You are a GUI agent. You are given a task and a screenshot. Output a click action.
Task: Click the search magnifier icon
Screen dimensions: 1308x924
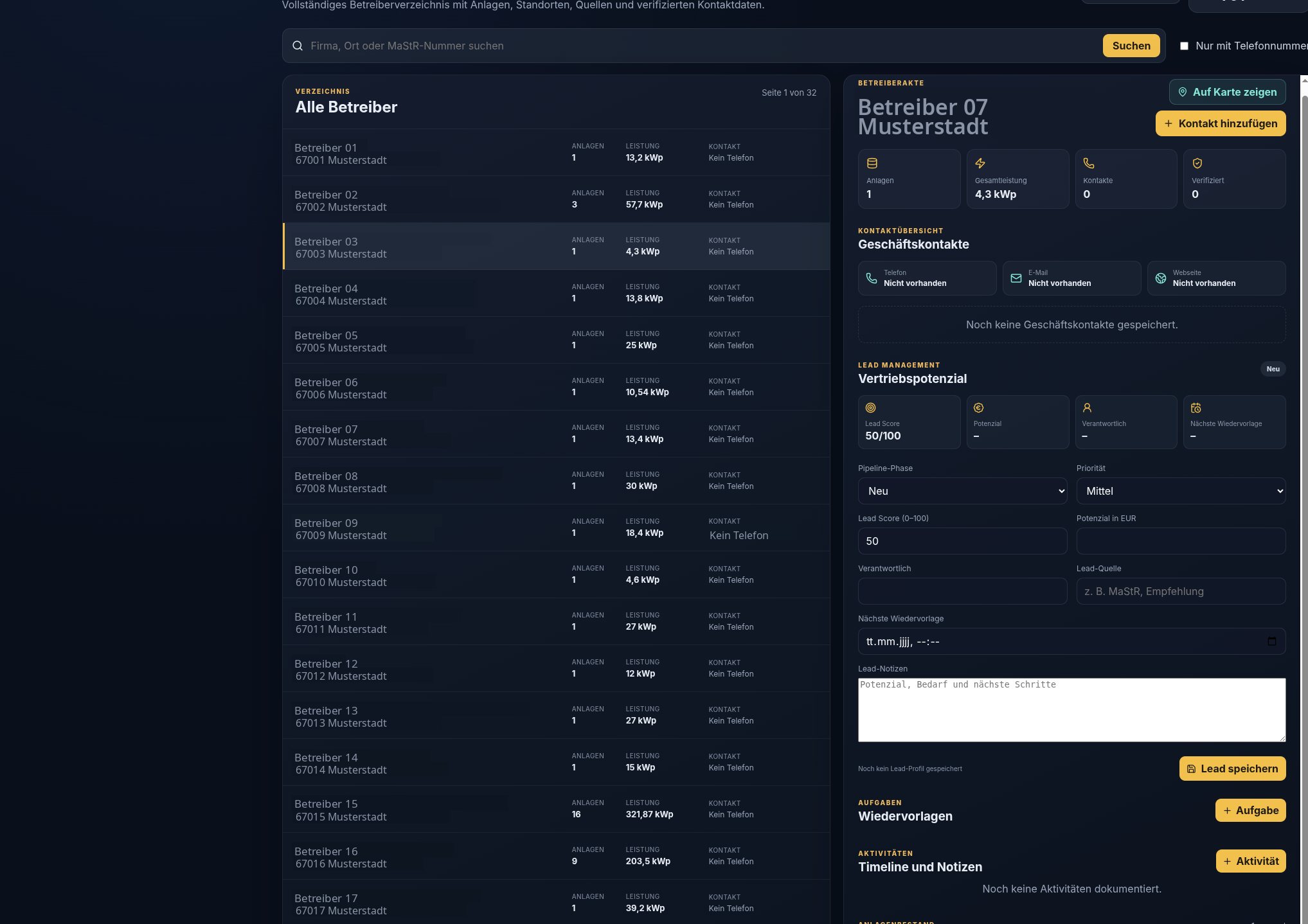298,46
